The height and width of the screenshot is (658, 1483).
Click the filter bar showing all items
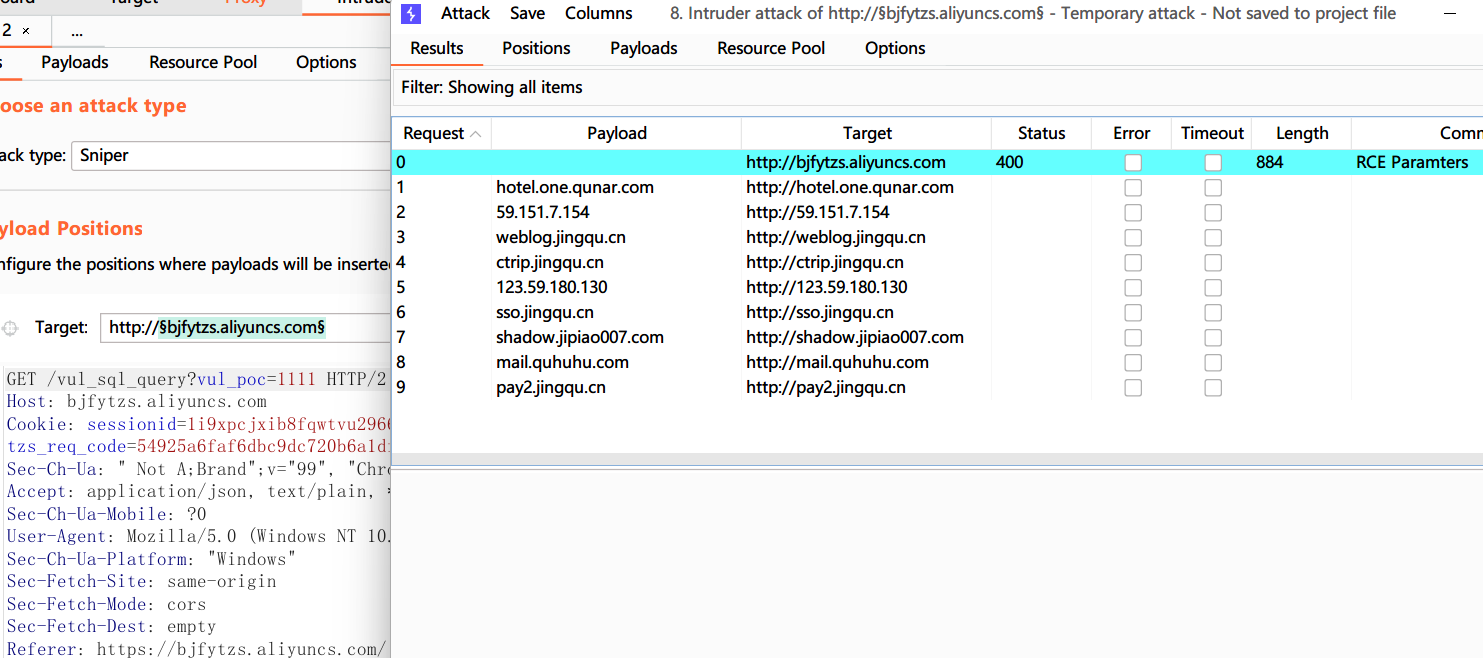pyautogui.click(x=937, y=87)
